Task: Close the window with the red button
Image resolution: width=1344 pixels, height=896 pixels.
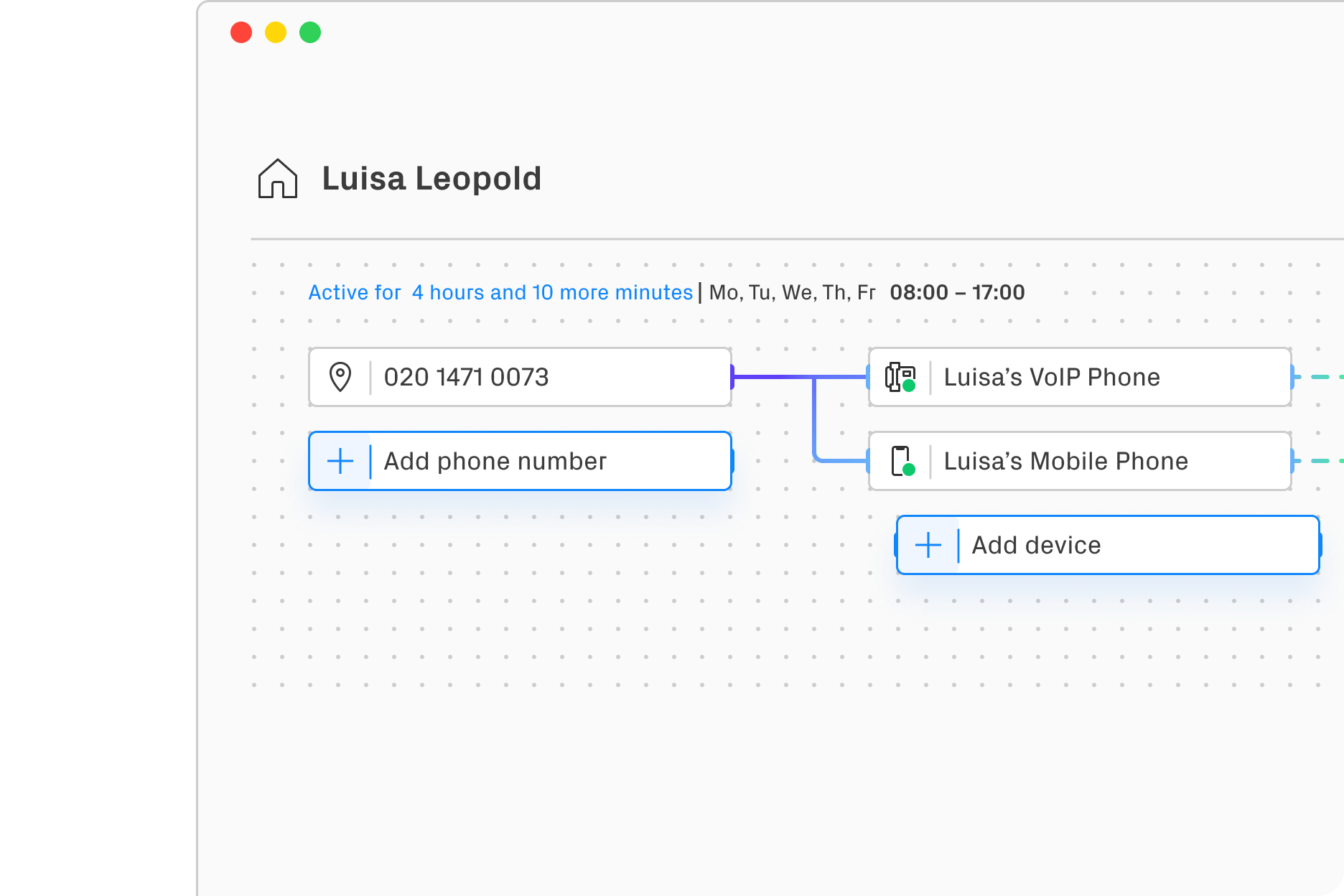Action: tap(241, 32)
